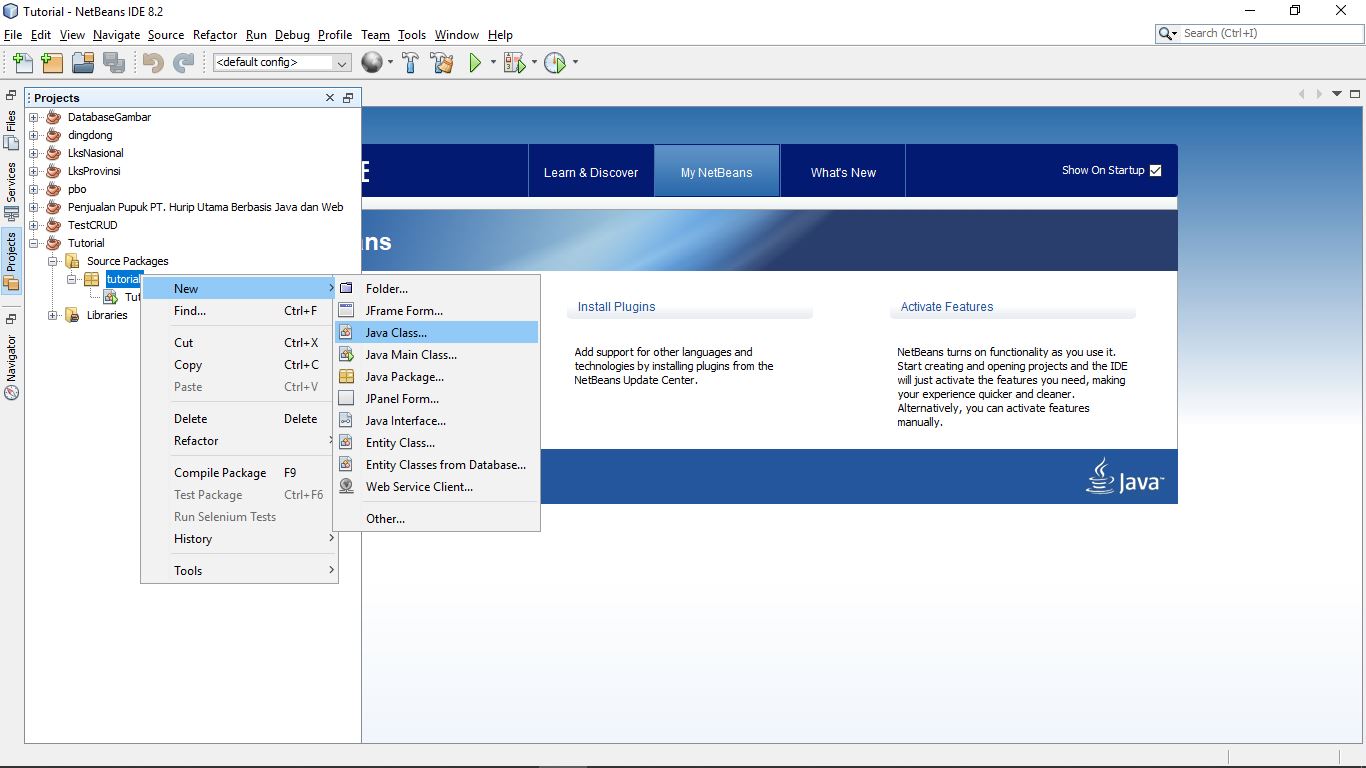Open the Refactor menu in the menu bar
This screenshot has width=1366, height=768.
tap(214, 34)
